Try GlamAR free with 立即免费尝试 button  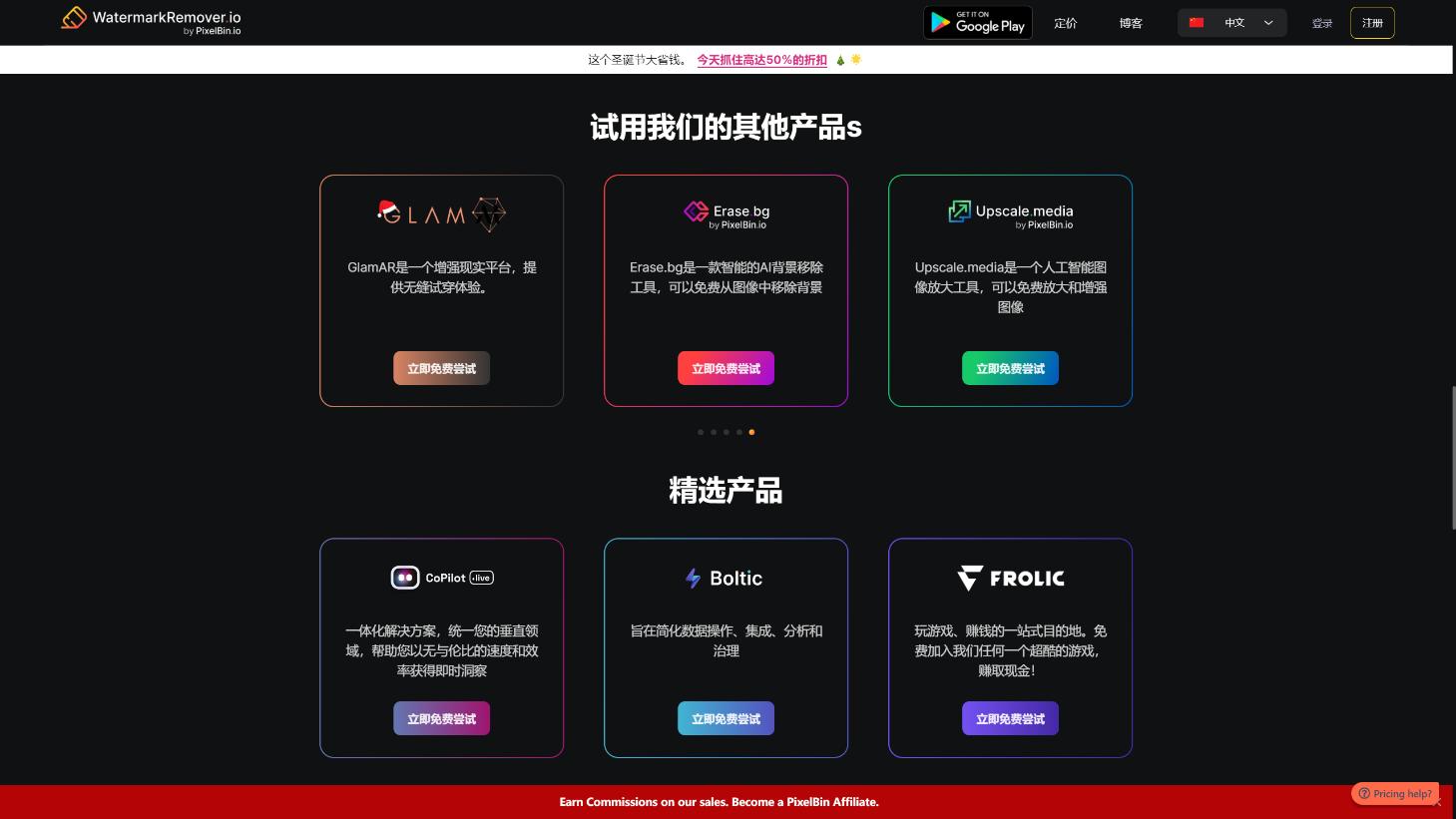(441, 368)
